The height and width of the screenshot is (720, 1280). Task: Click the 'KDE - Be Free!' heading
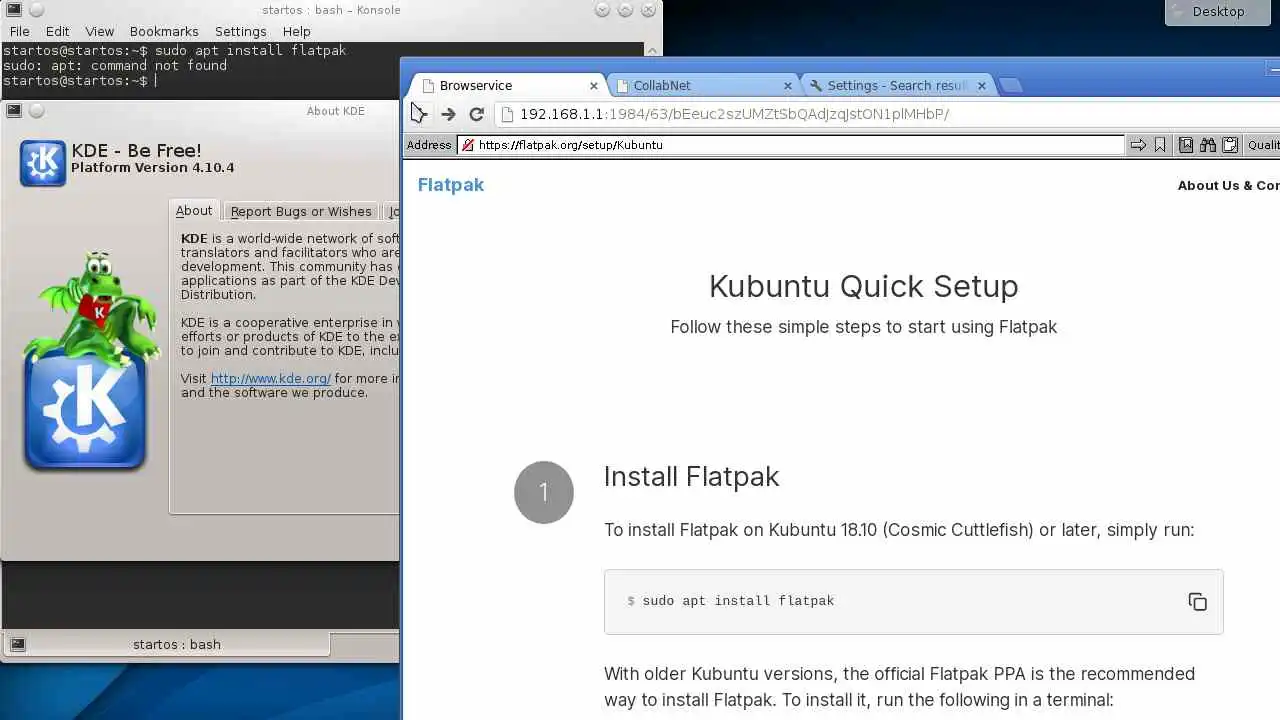pos(136,151)
